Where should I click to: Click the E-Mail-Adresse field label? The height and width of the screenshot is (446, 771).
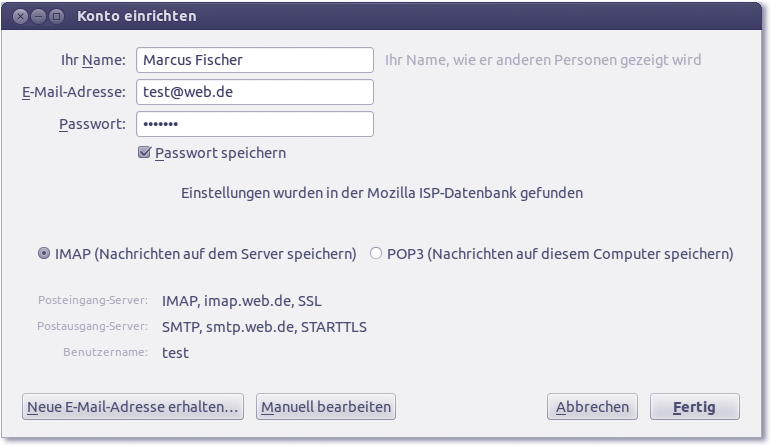pos(73,92)
